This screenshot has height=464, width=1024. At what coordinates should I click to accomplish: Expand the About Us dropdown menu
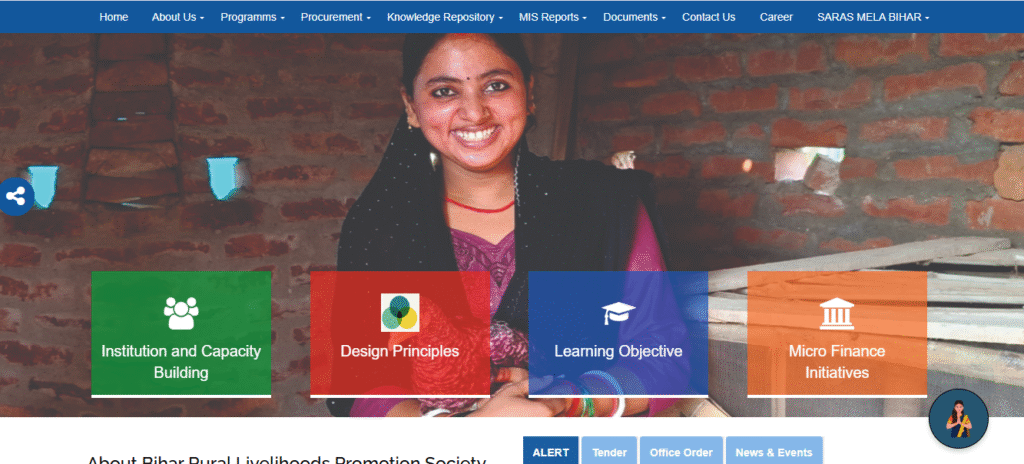click(x=178, y=18)
